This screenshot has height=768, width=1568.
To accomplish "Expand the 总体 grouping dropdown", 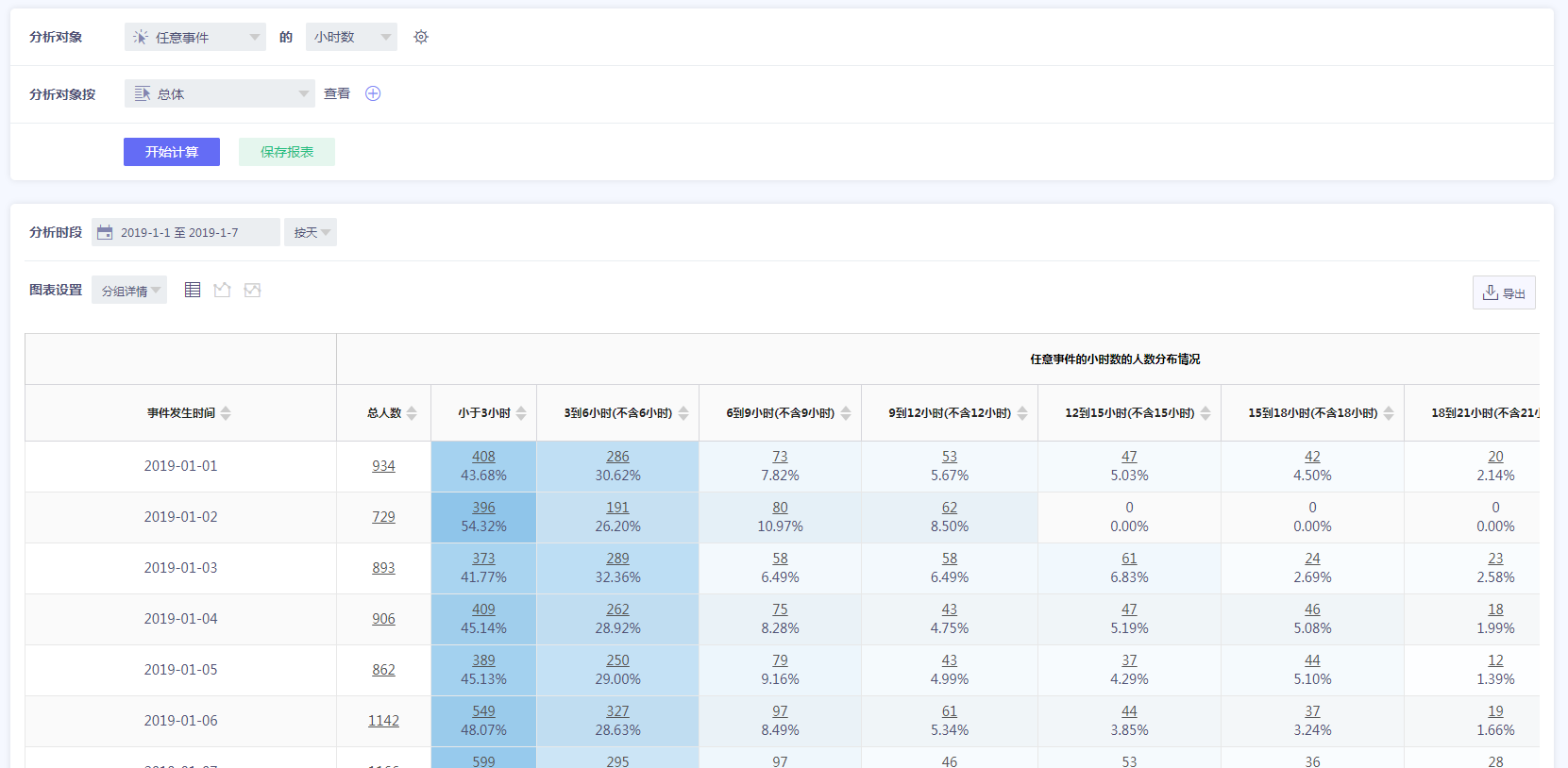I will coord(220,93).
